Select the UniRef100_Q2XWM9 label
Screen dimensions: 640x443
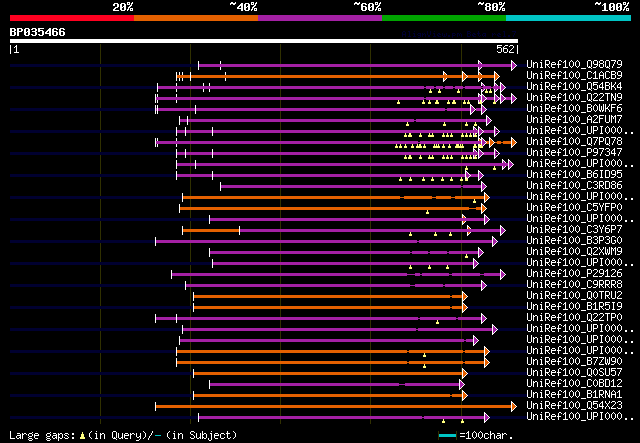tap(574, 252)
